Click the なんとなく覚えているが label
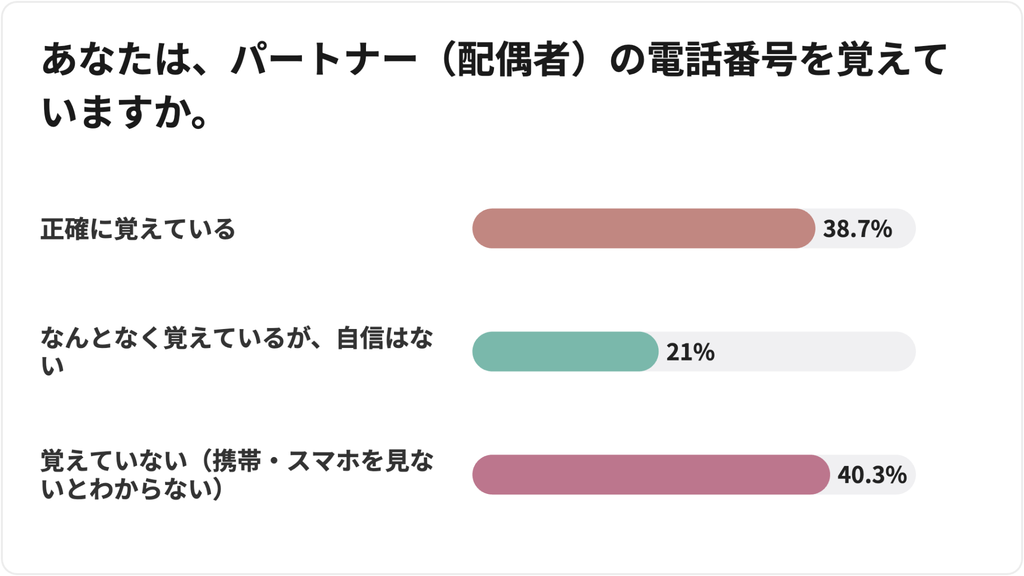Viewport: 1024px width, 576px height. click(181, 338)
